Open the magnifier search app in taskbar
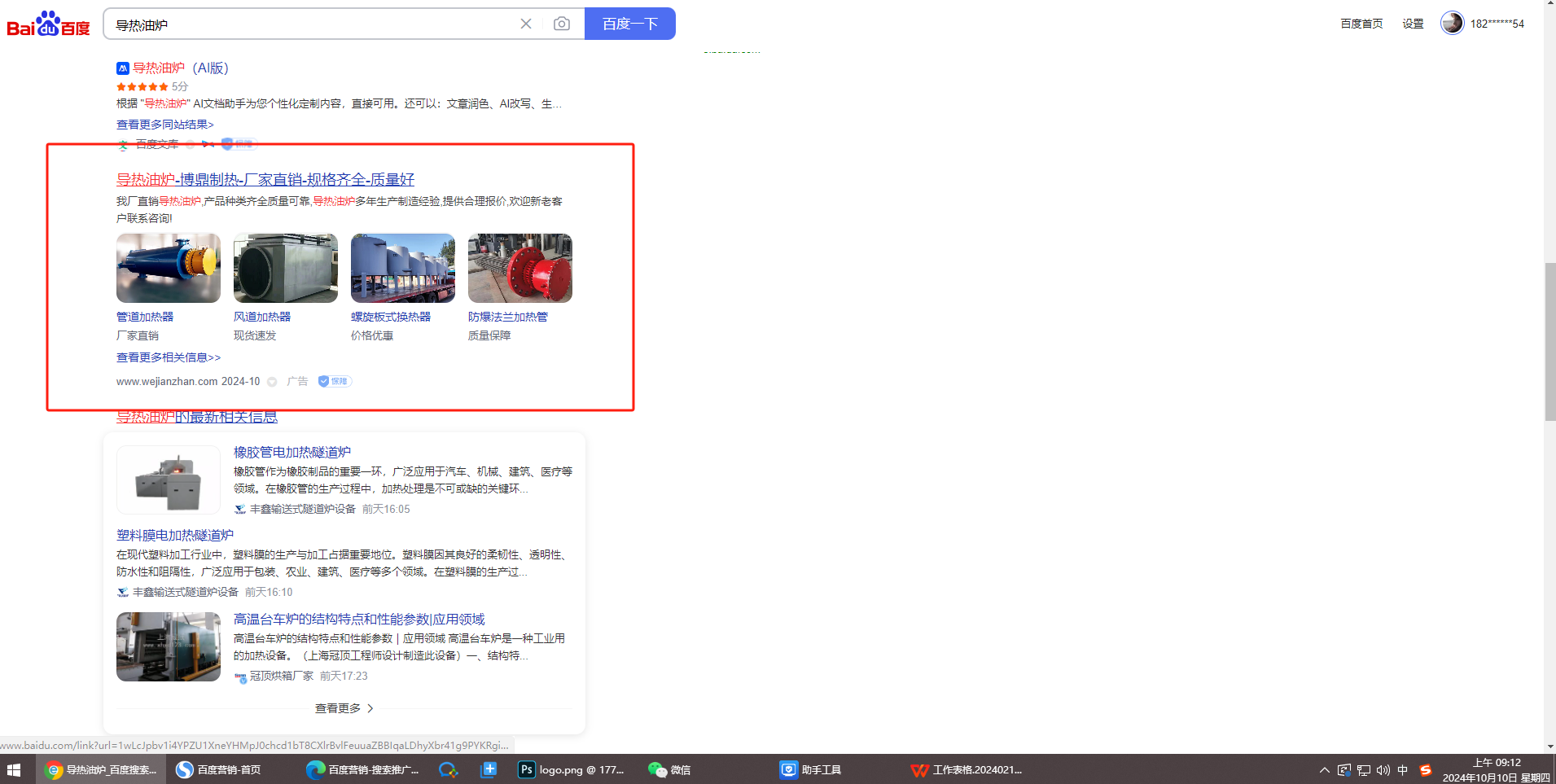Image resolution: width=1556 pixels, height=784 pixels. [448, 769]
